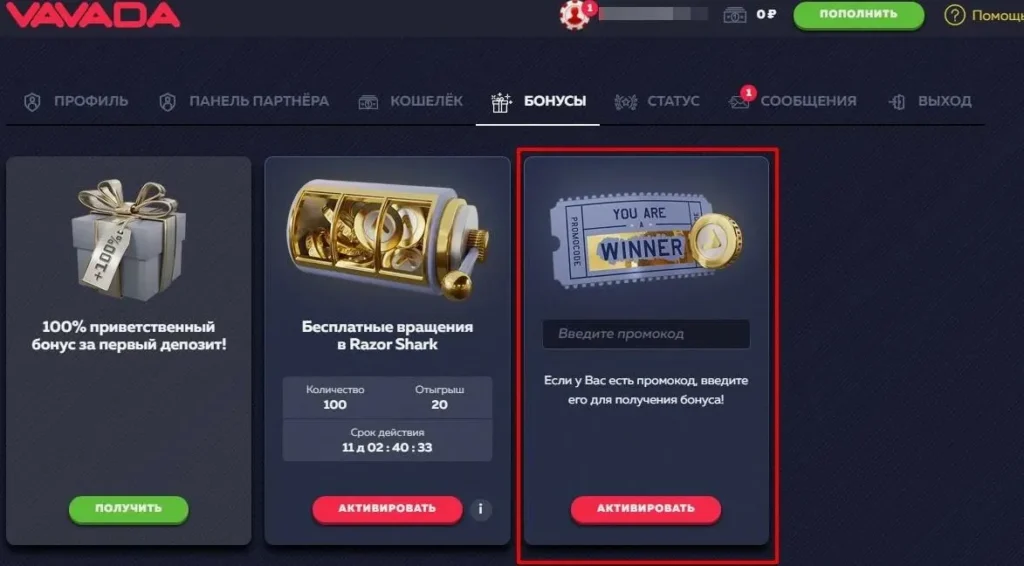Click the VAVADA logo
The image size is (1024, 566).
point(91,14)
